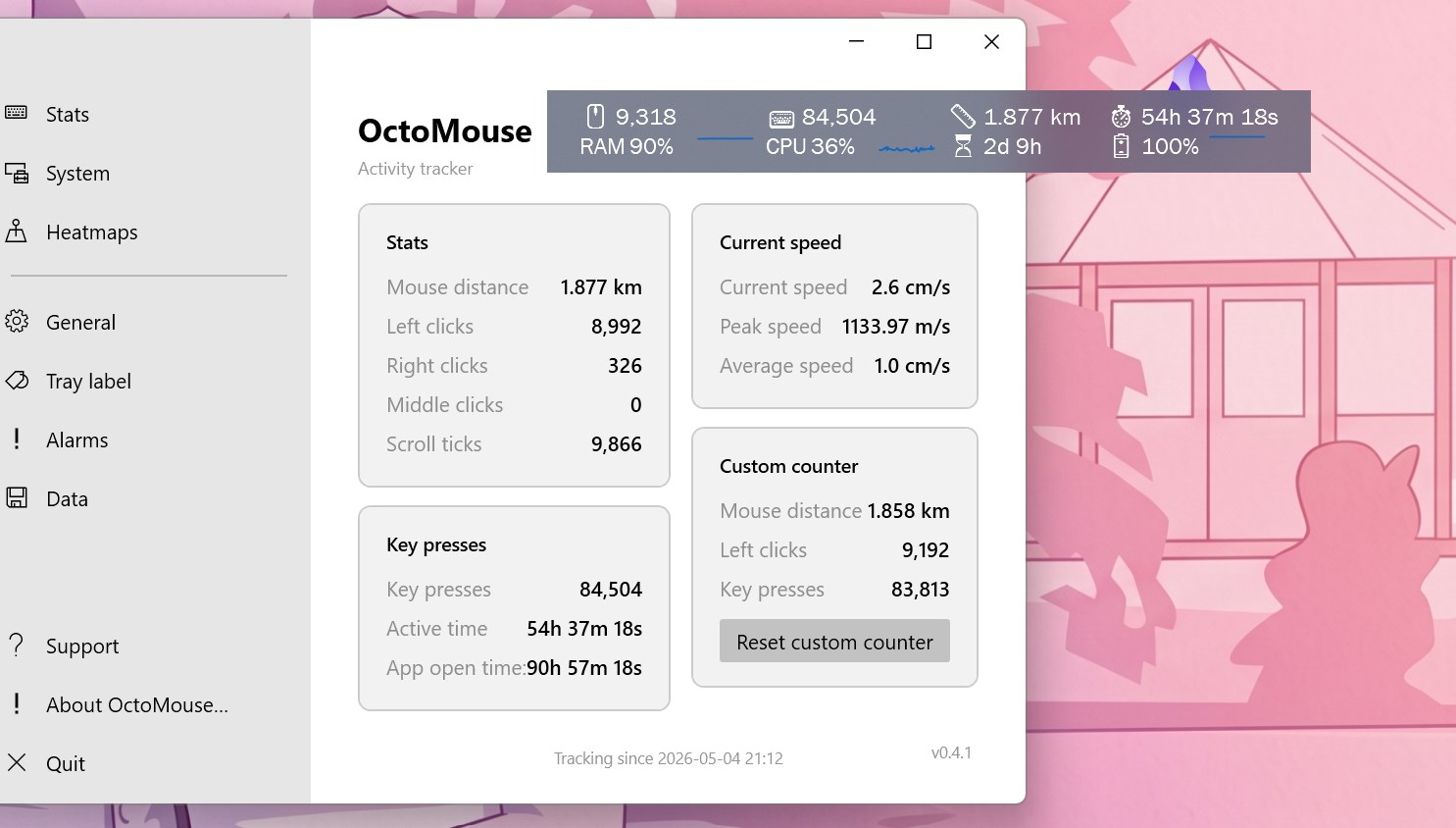The width and height of the screenshot is (1456, 828).
Task: Click the Tracking since 2026-05-04 text
Action: [x=669, y=758]
